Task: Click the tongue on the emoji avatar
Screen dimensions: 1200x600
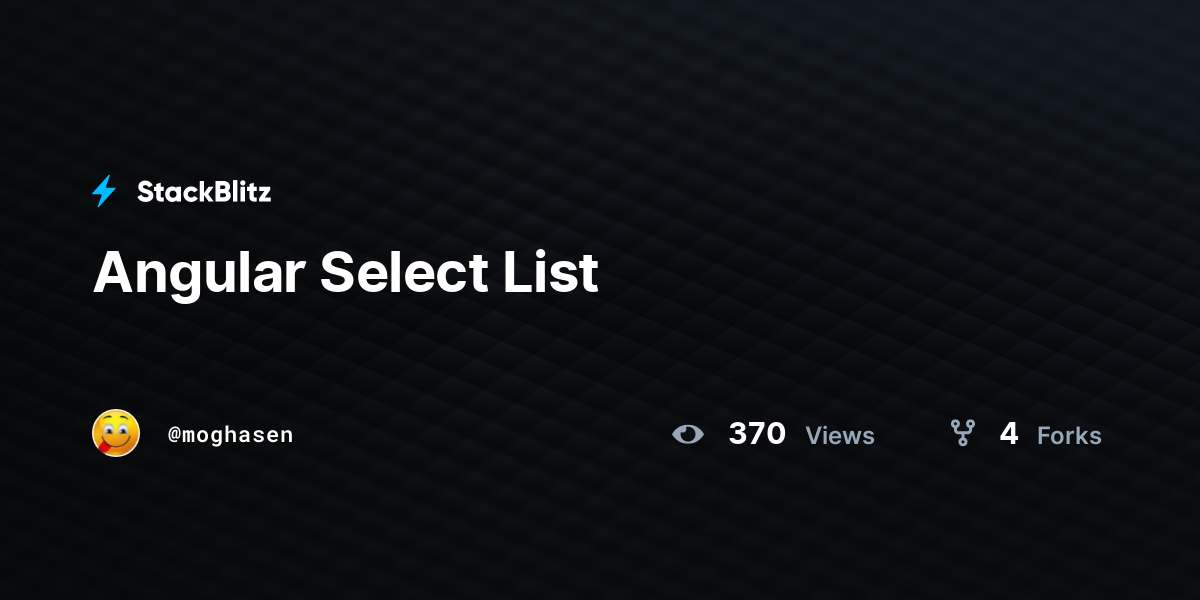Action: point(103,448)
